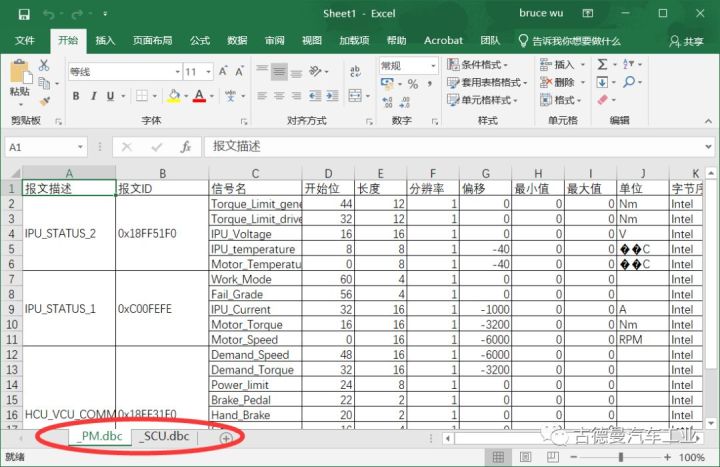Open Find and Select magnifier

pos(629,83)
